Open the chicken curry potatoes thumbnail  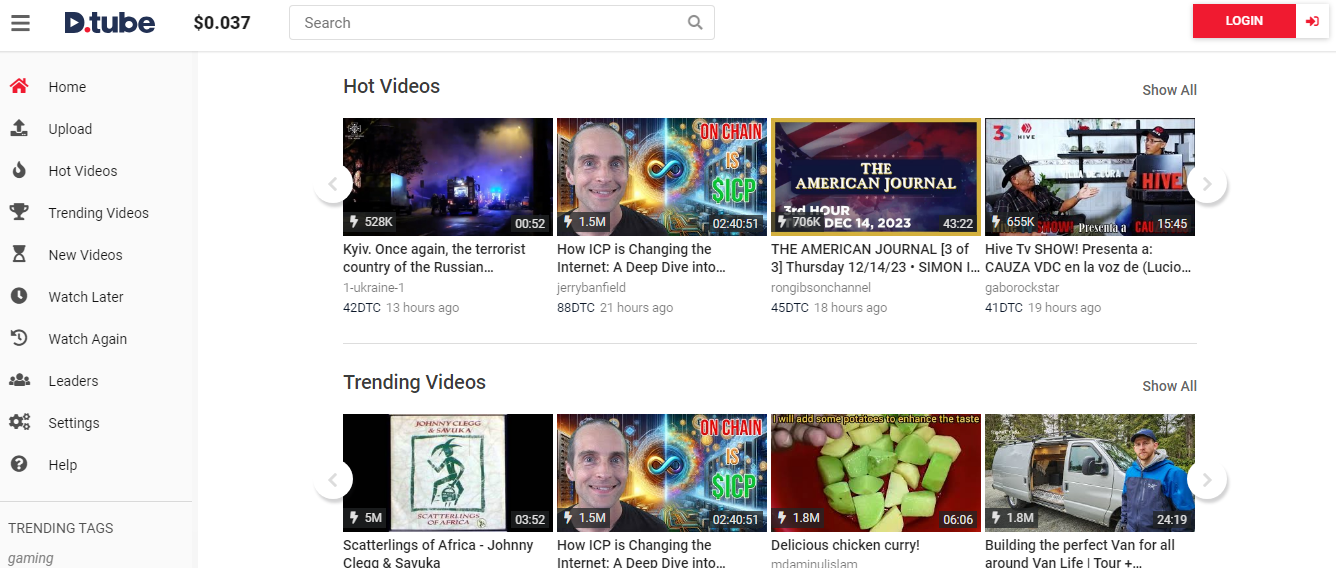876,473
